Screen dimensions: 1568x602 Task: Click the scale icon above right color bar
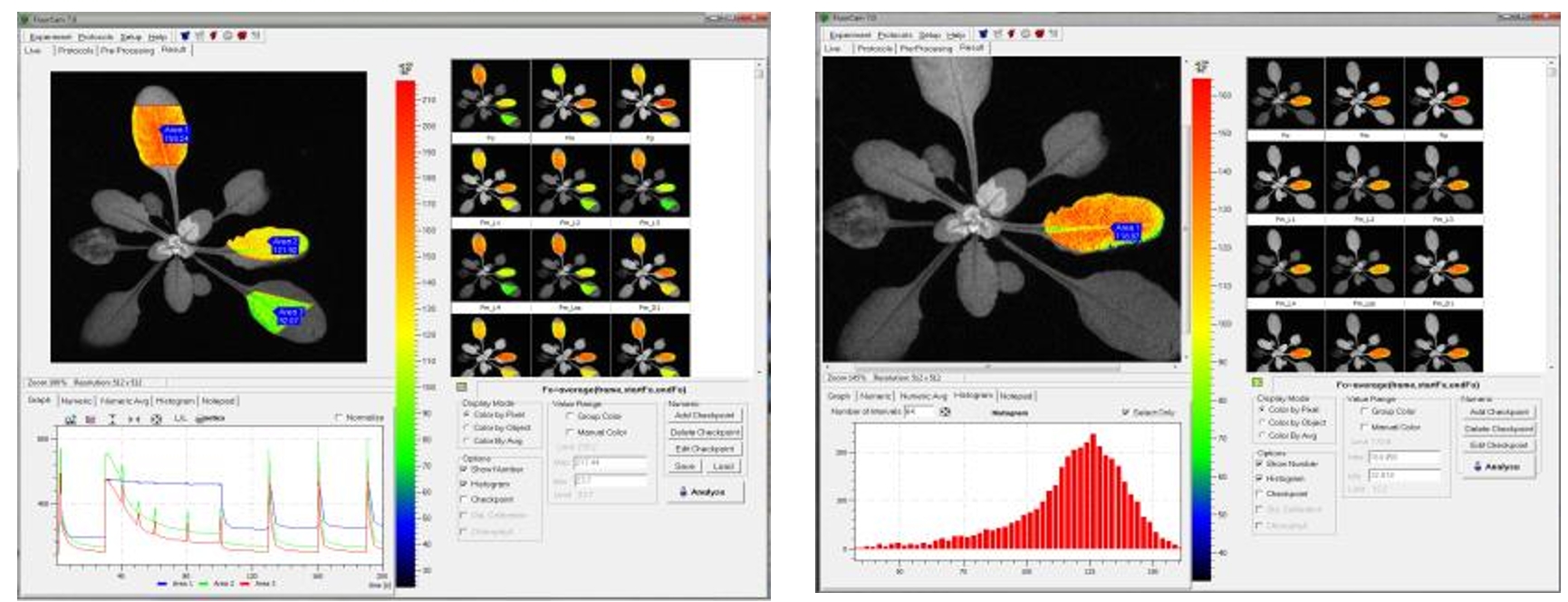pyautogui.click(x=1201, y=66)
